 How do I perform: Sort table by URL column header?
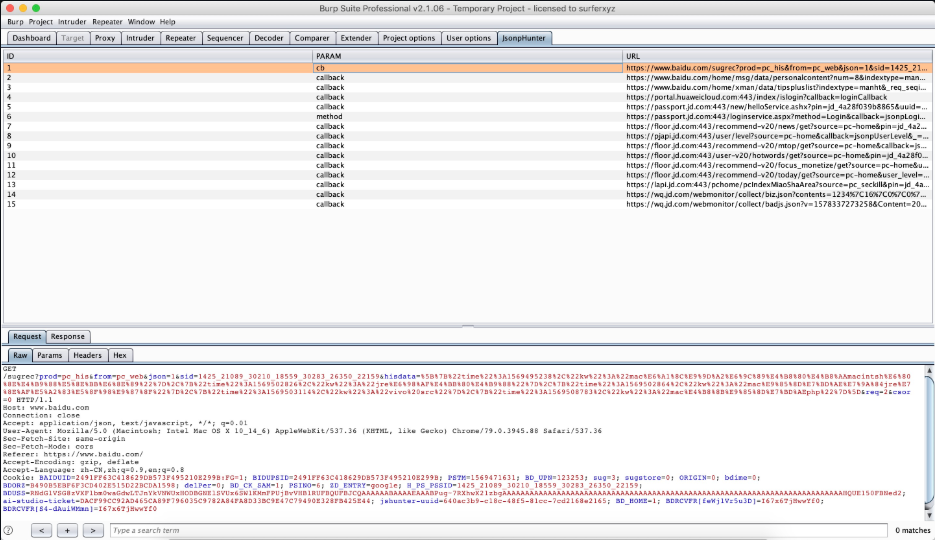[777, 56]
